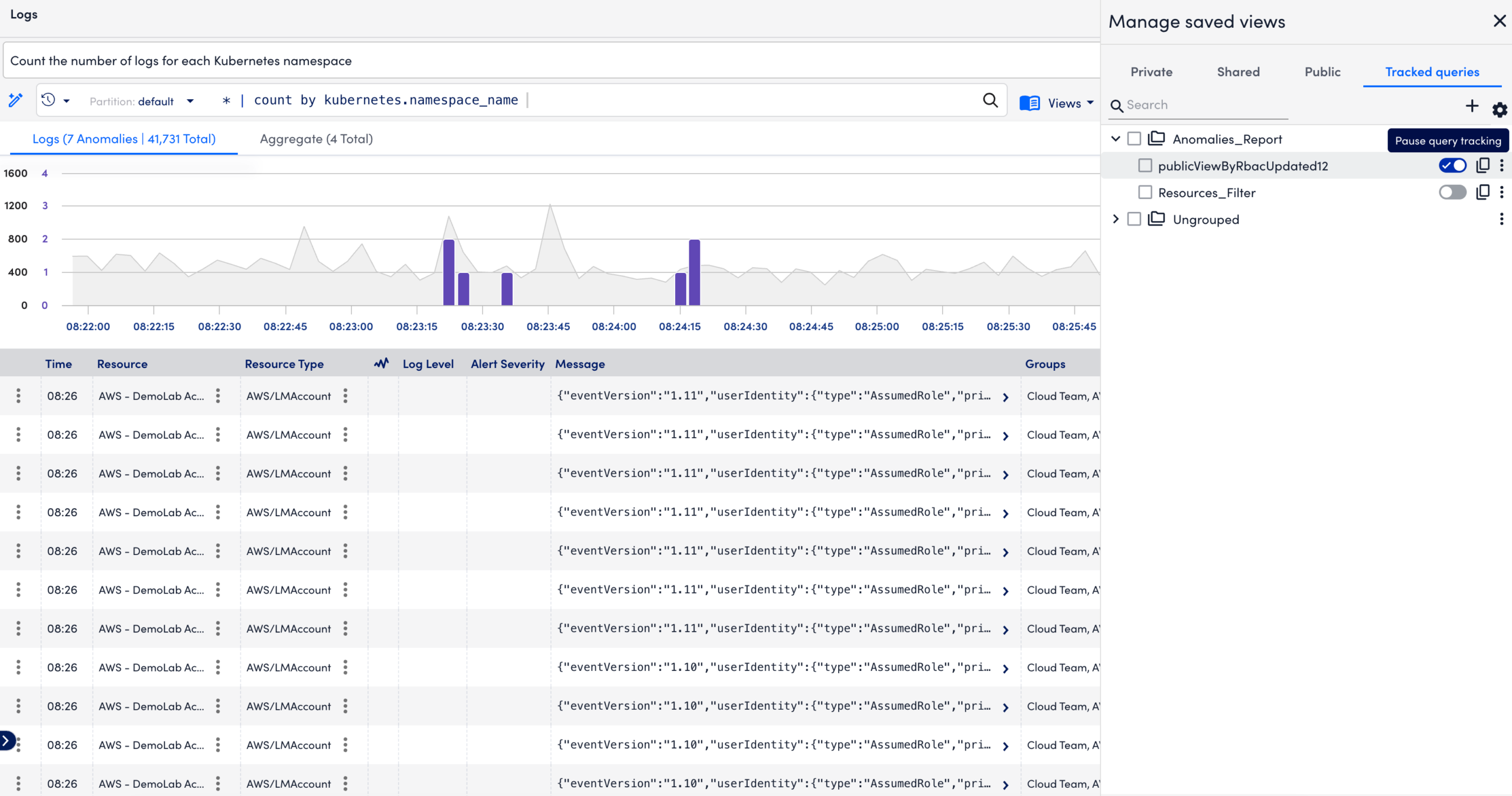Image resolution: width=1512 pixels, height=796 pixels.
Task: Check the Resources_Filter checkbox
Action: click(1145, 192)
